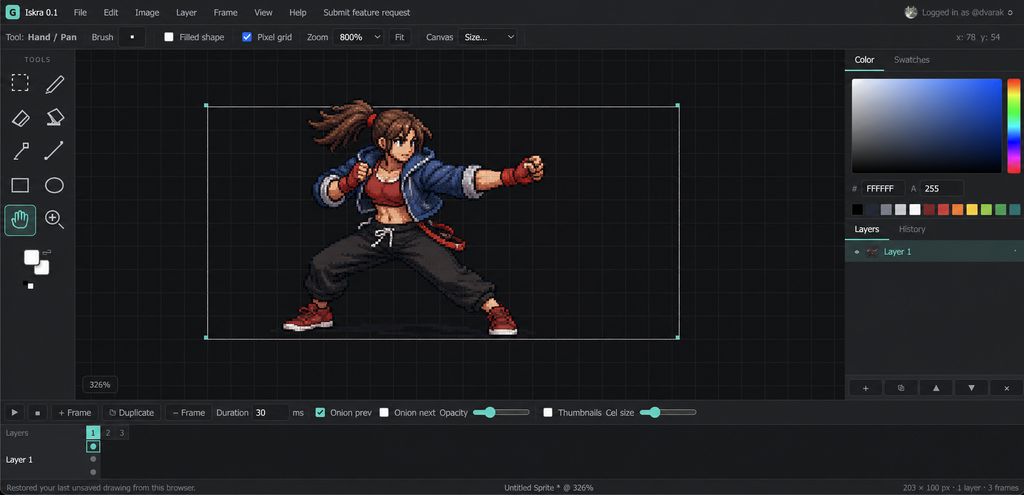Toggle the Filled shape checkbox
The image size is (1024, 495).
(168, 37)
